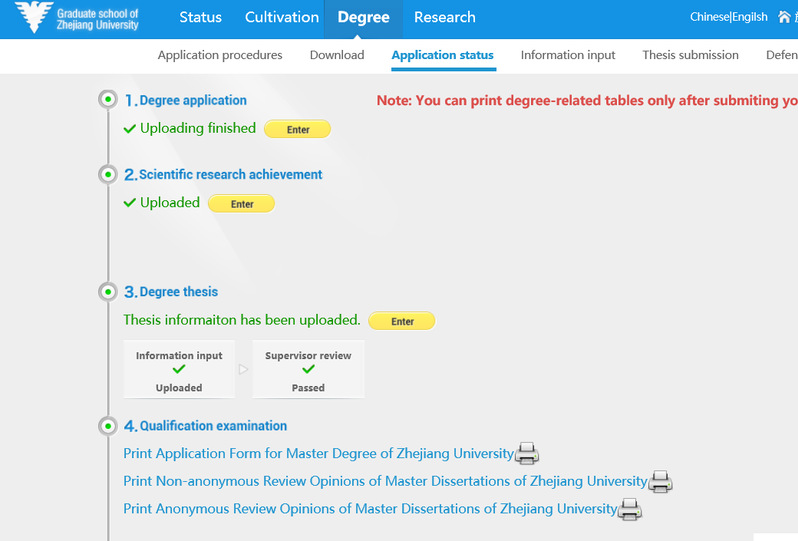The height and width of the screenshot is (541, 798).
Task: Click the Zhejiang University eagle logo
Action: tap(34, 17)
